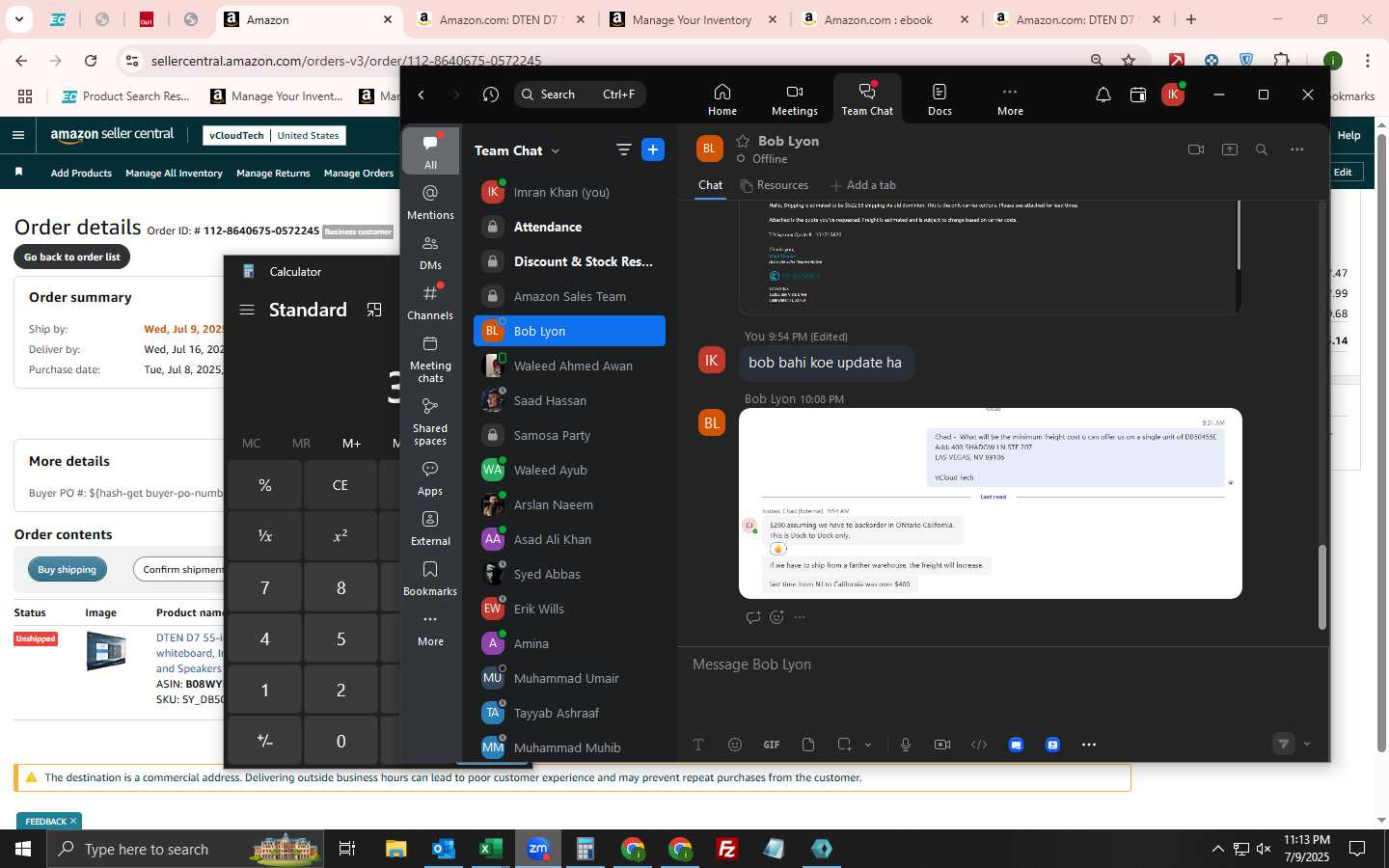Add an emoji reaction to Bob Lyon's message
The width and height of the screenshot is (1389, 868).
(x=776, y=617)
